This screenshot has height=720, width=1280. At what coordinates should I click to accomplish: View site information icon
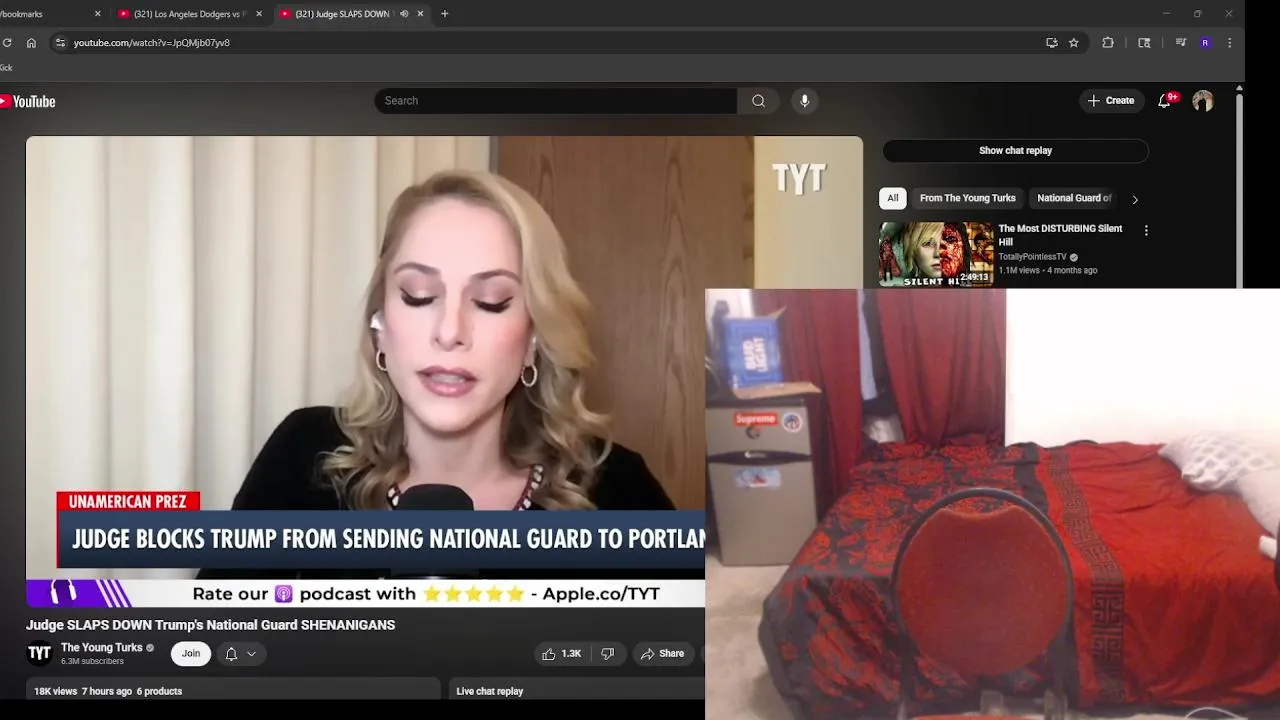pyautogui.click(x=60, y=43)
